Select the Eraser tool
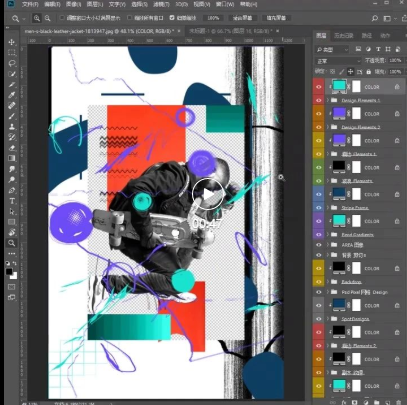The image size is (407, 405). click(x=12, y=148)
